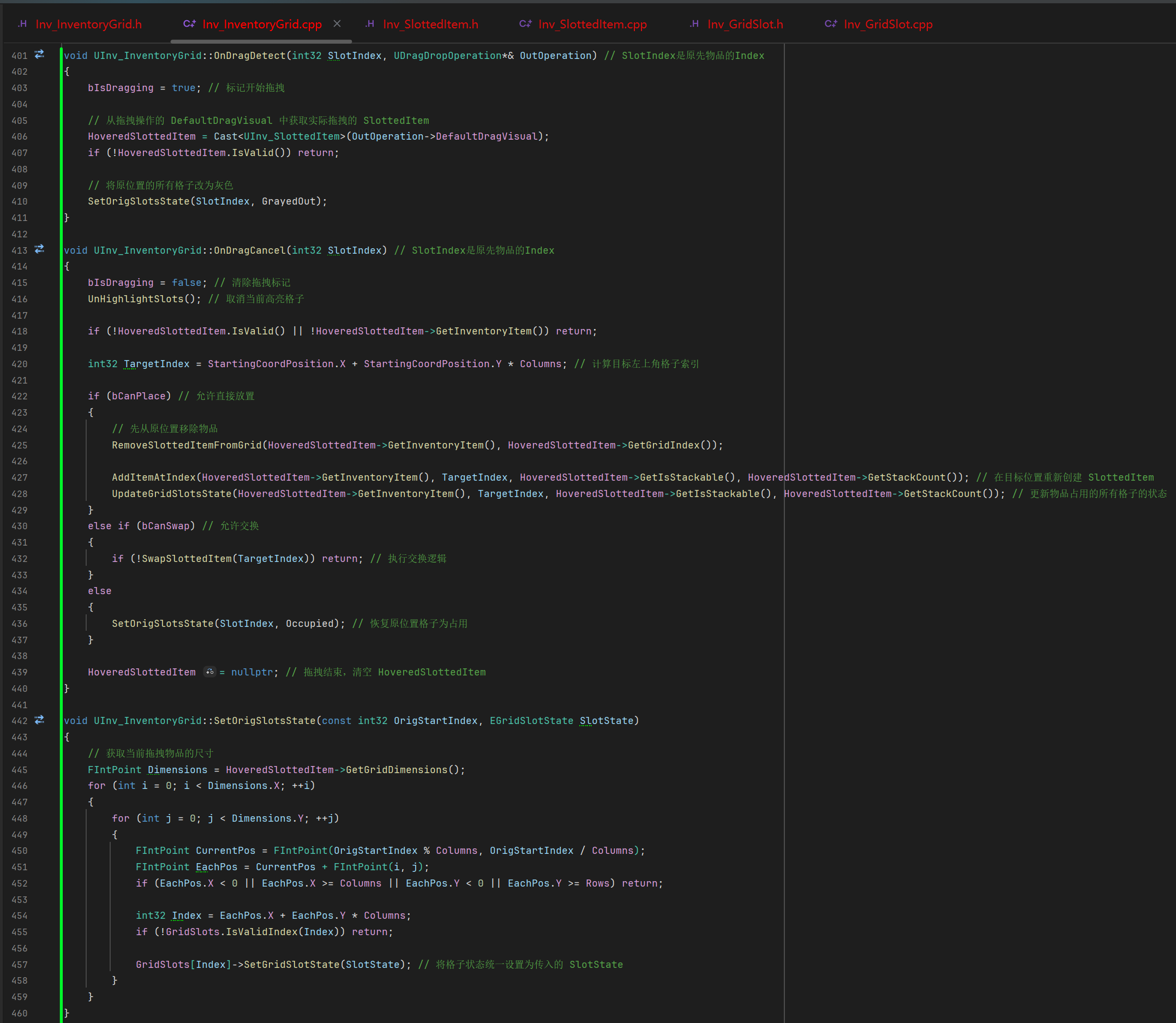Viewport: 1176px width, 1023px height.
Task: Switch to the Inv_SlottedItem.cpp tab
Action: (592, 24)
